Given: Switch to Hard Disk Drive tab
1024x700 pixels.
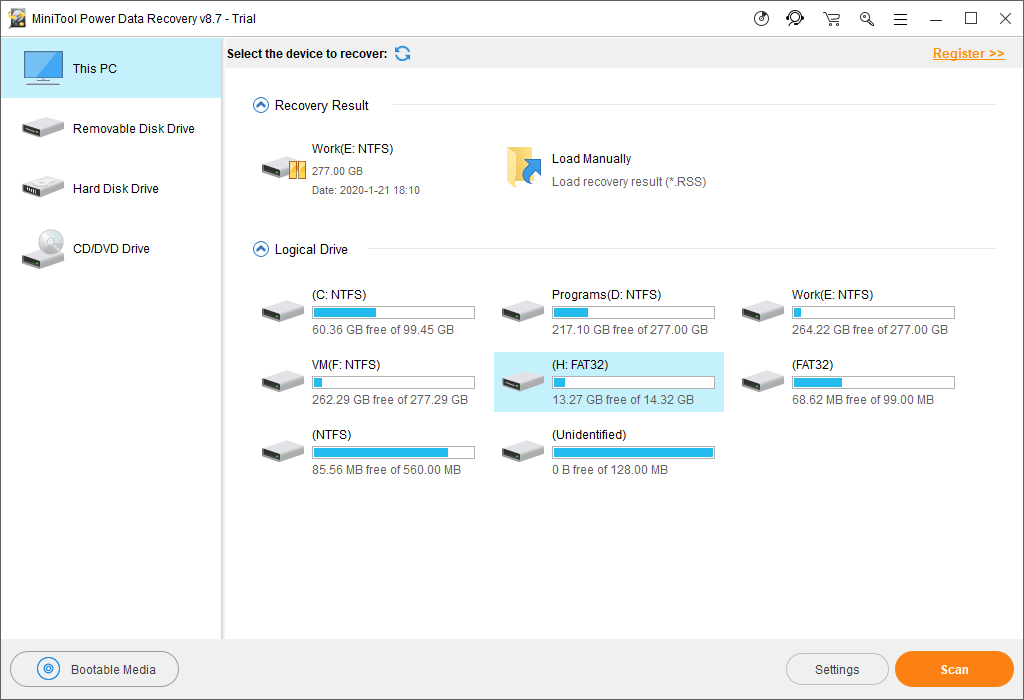Looking at the screenshot, I should 111,189.
